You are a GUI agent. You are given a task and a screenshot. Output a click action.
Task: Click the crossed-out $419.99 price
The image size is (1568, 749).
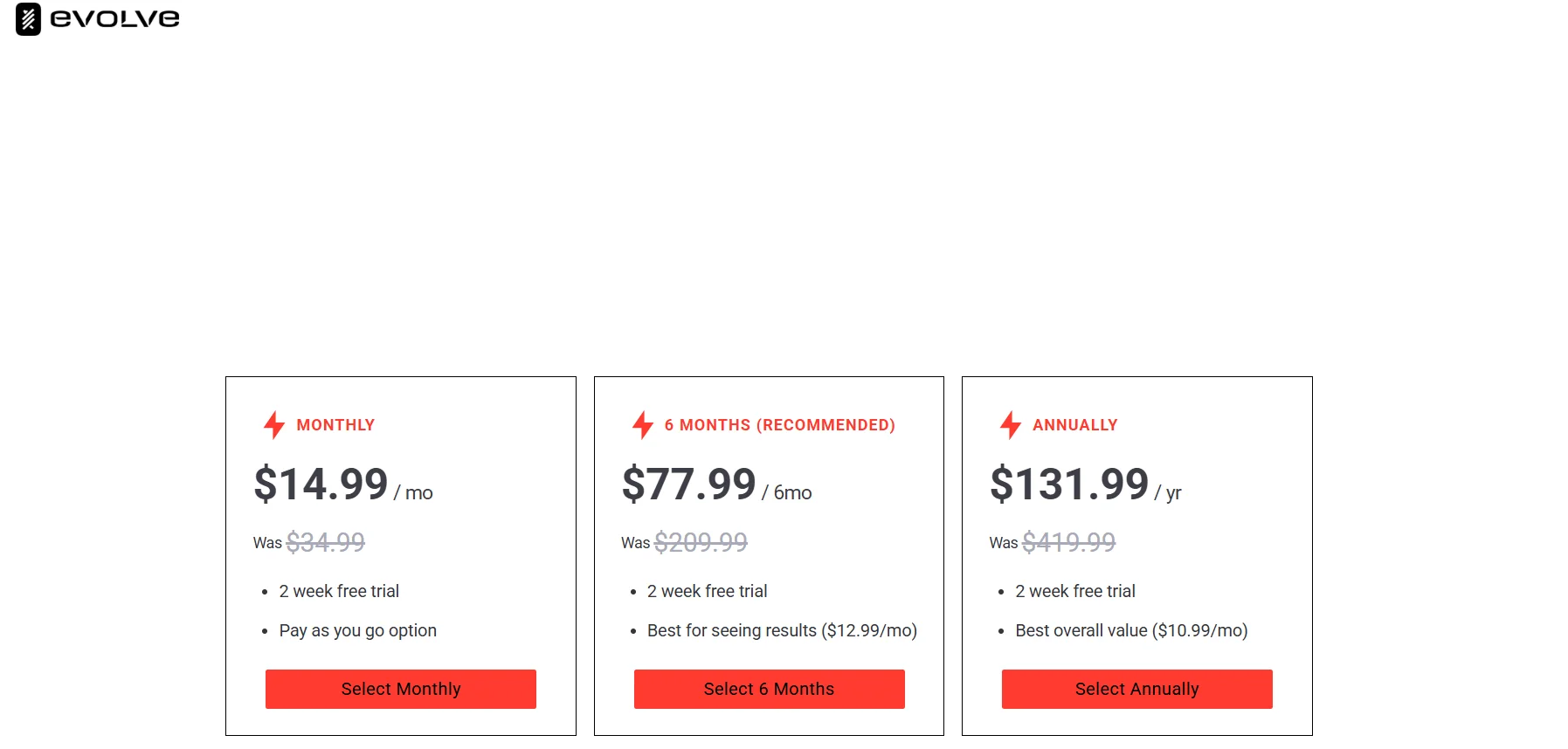click(x=1068, y=542)
